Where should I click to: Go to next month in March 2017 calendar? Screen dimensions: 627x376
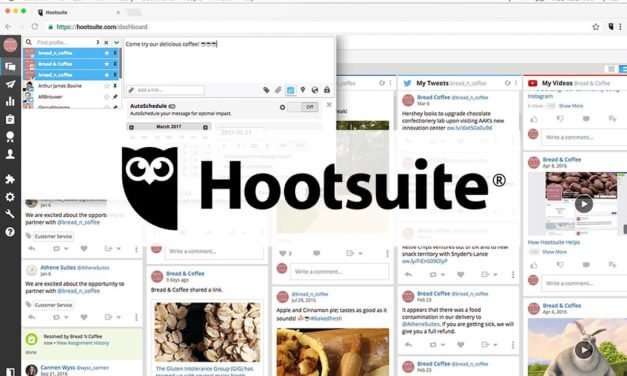[x=206, y=127]
